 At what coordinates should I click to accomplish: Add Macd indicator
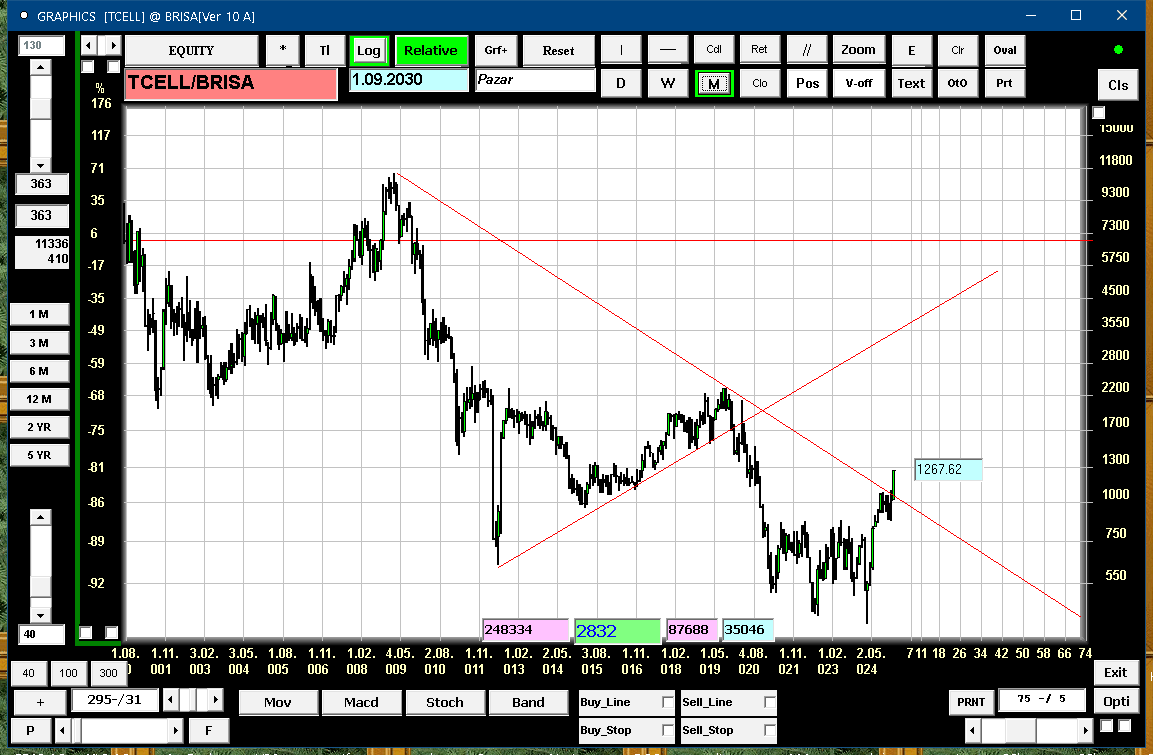(x=361, y=702)
